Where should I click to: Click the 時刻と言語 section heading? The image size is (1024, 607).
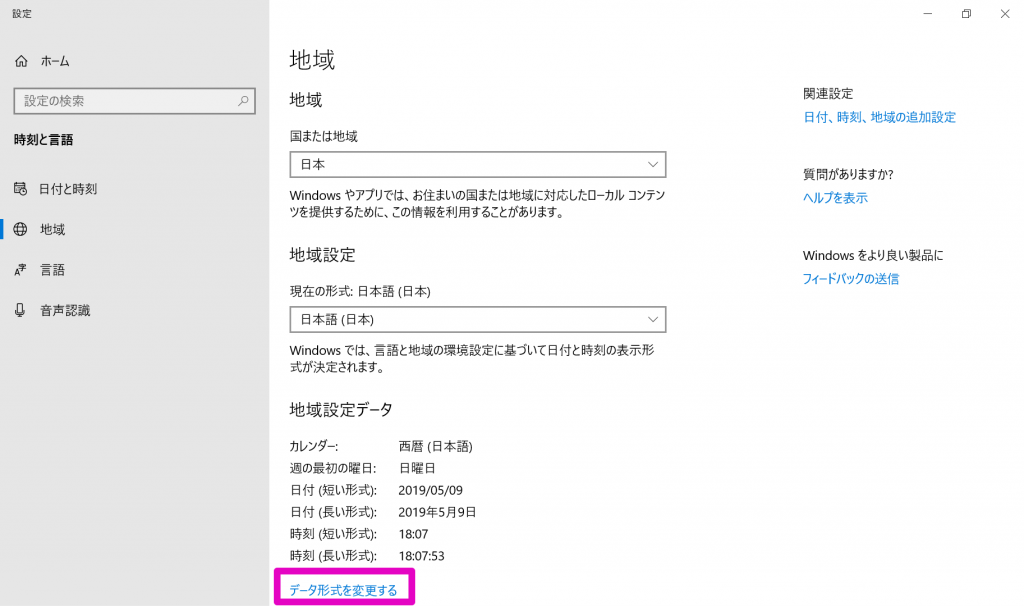[x=43, y=140]
